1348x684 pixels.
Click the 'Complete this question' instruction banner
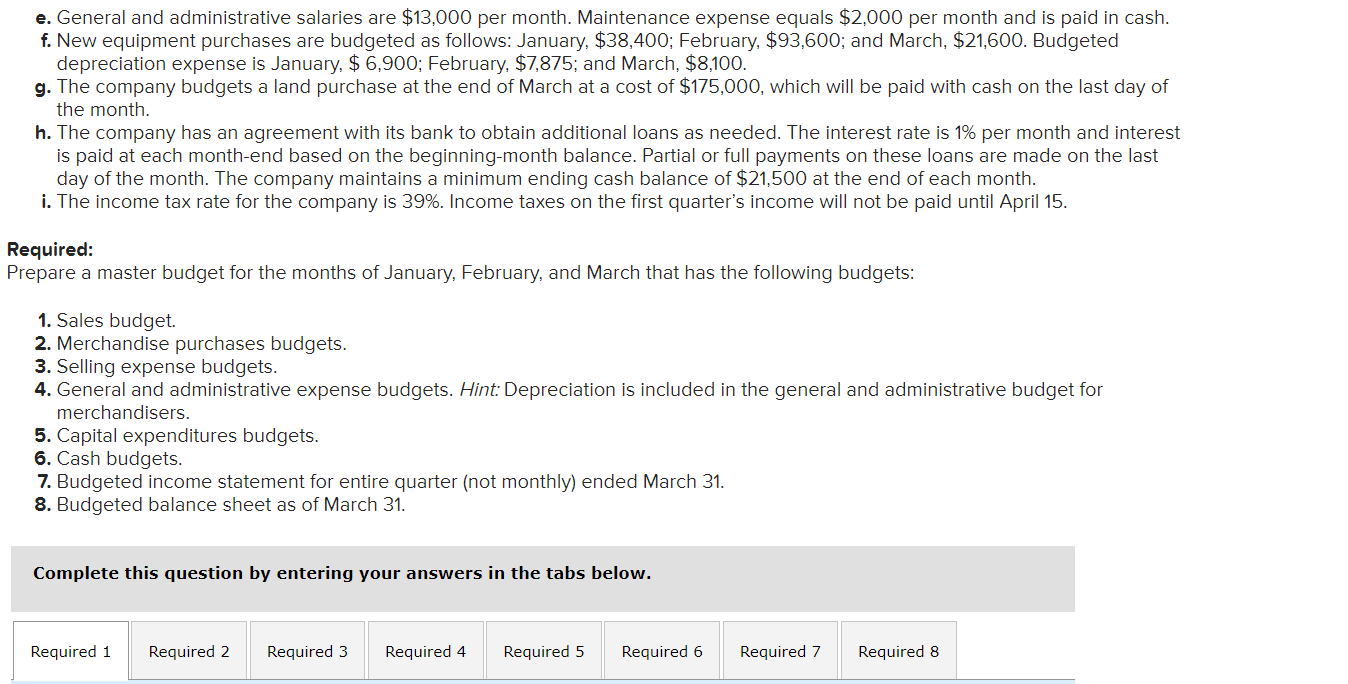coord(543,578)
